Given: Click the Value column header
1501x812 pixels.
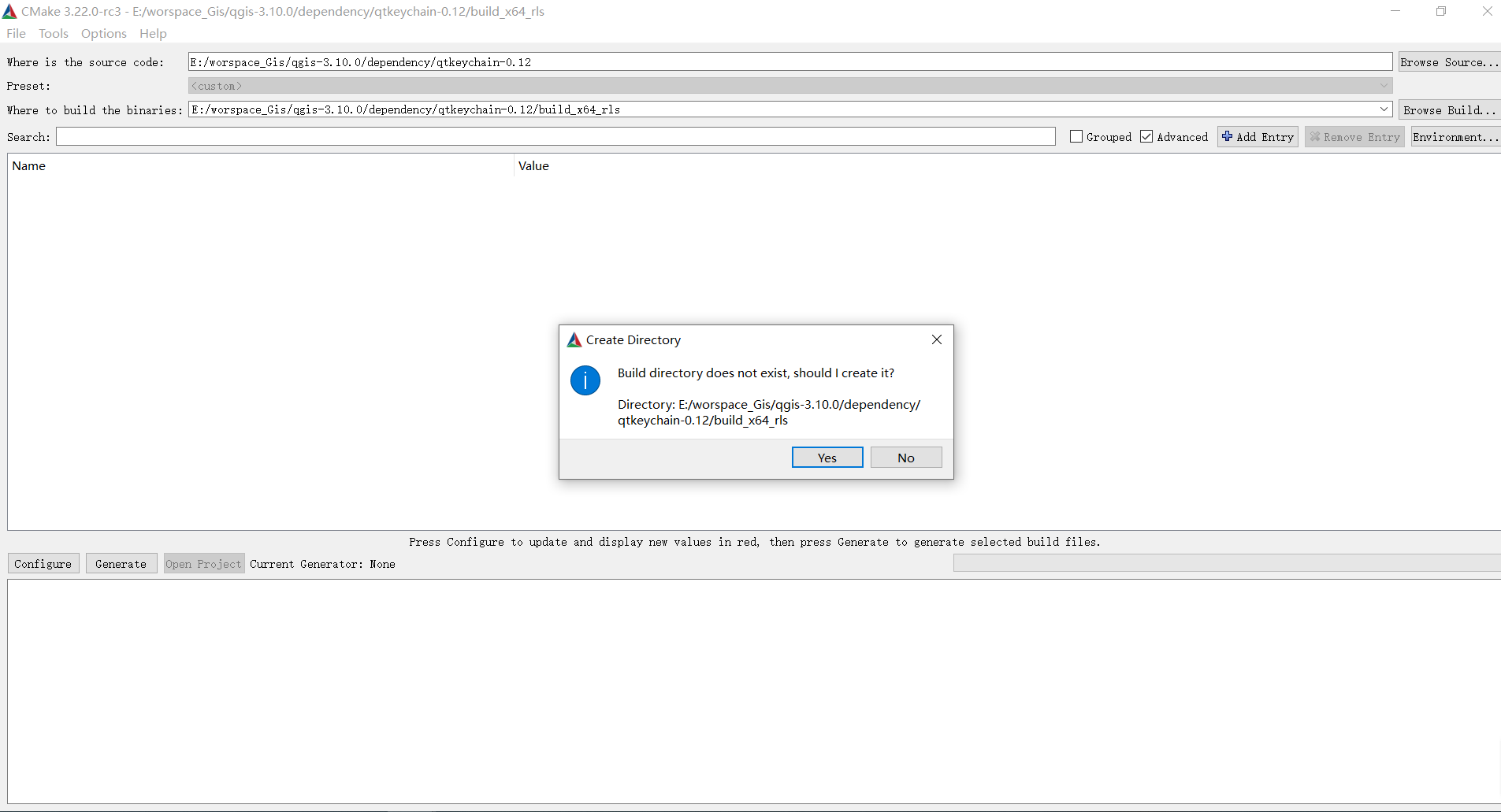Looking at the screenshot, I should tap(1007, 165).
